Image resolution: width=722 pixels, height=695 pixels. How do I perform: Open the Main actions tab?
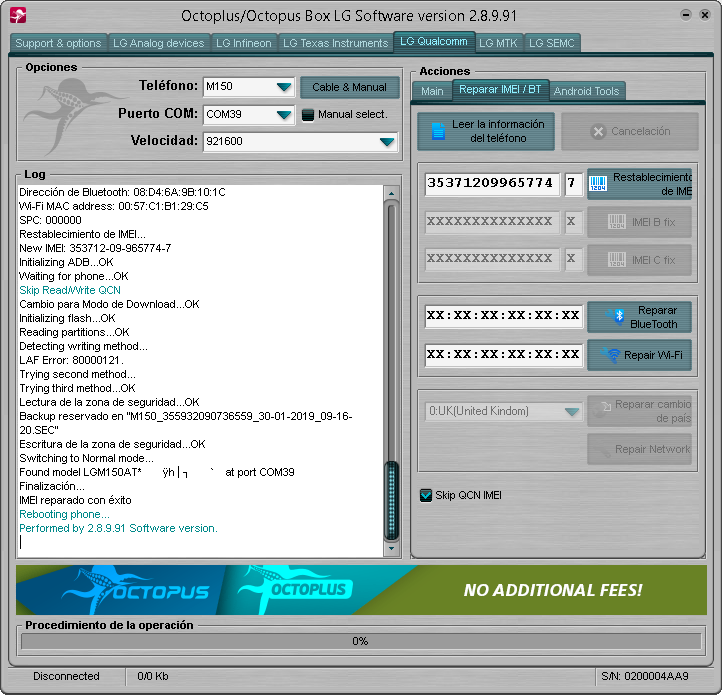click(432, 91)
